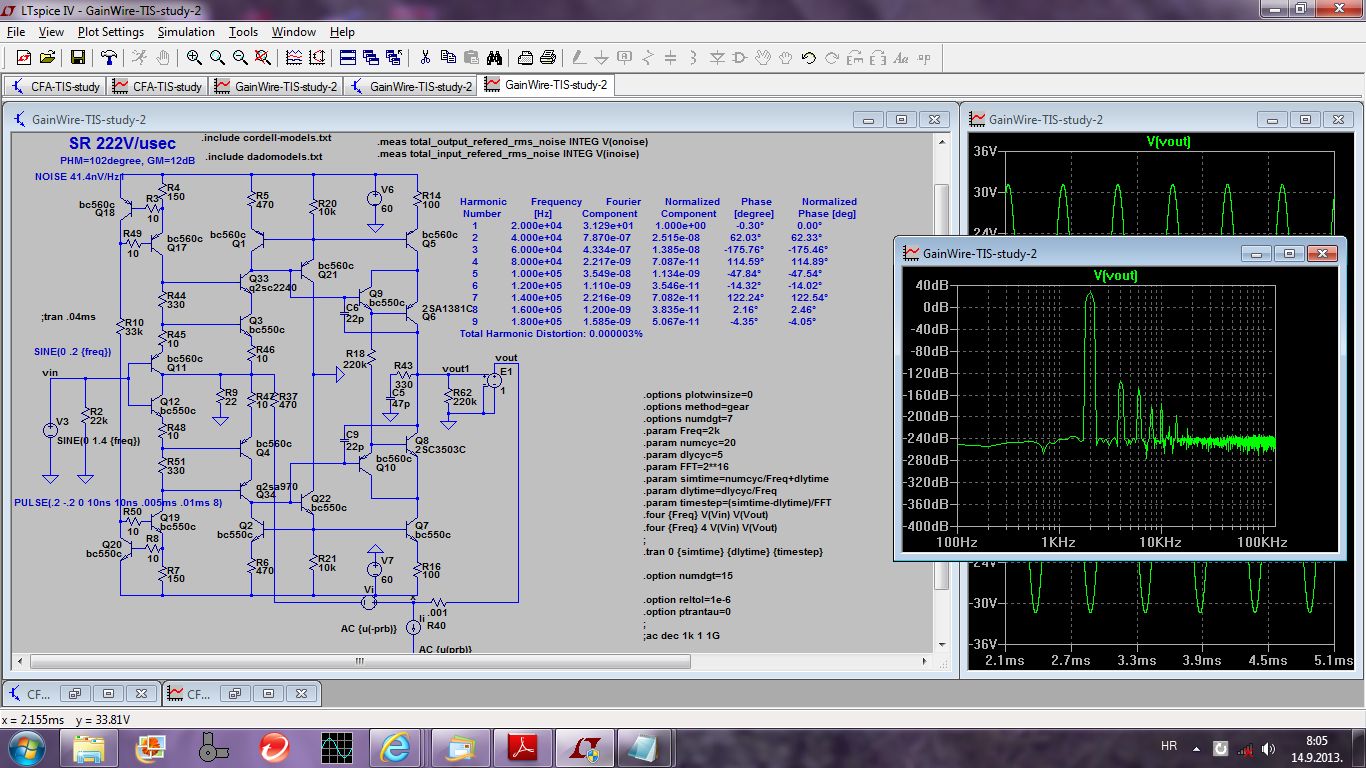Image resolution: width=1366 pixels, height=768 pixels.
Task: Cascade the windows from toolbar
Action: point(371,58)
